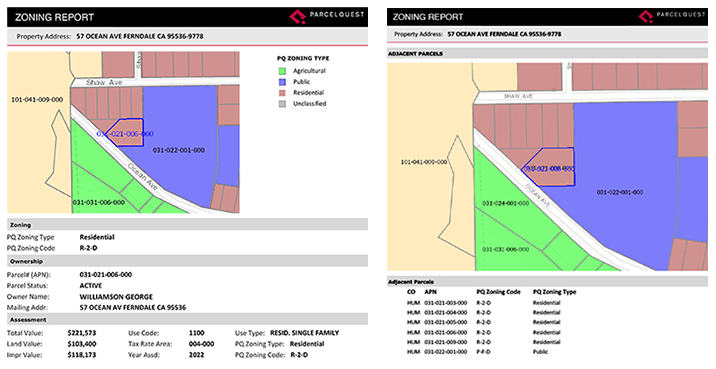The width and height of the screenshot is (716, 369).
Task: Click the Parcel# APN value 031-021-006-000
Action: (x=106, y=275)
